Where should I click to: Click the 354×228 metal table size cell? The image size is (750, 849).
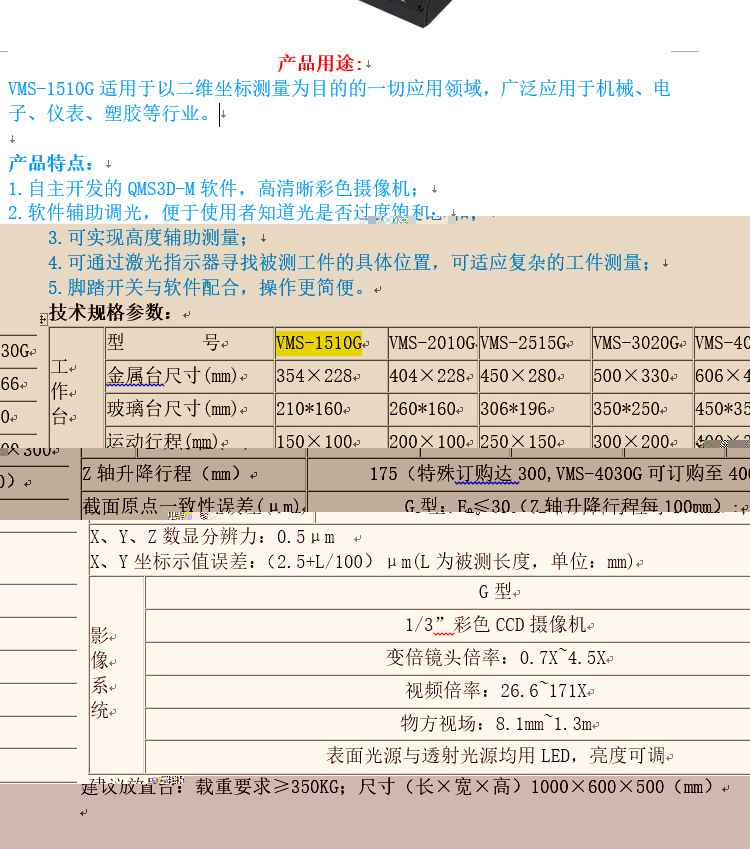[x=317, y=377]
